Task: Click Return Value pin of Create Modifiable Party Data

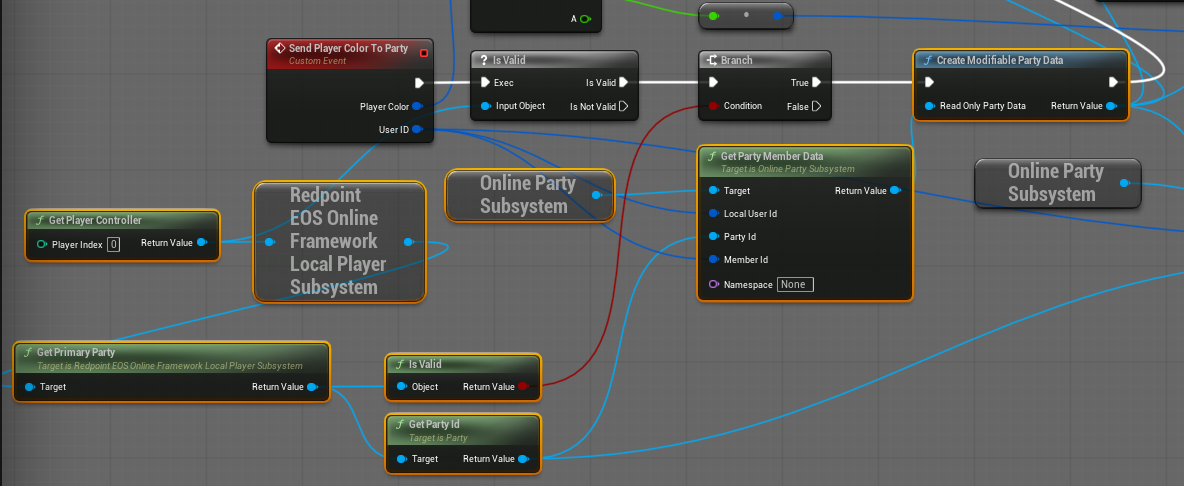Action: [x=1112, y=106]
